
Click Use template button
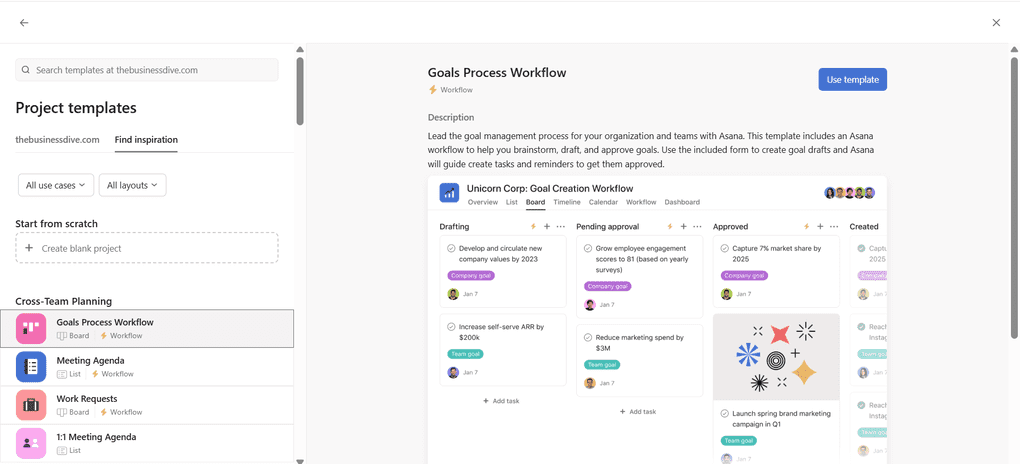(x=852, y=79)
